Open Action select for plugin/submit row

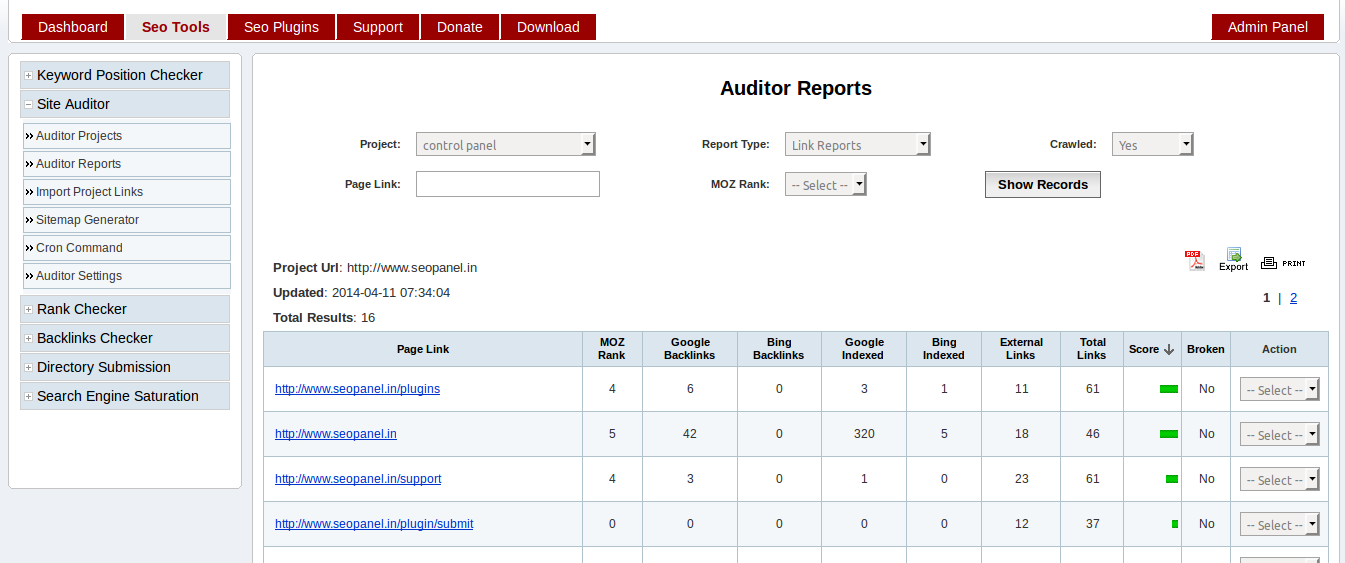tap(1280, 525)
